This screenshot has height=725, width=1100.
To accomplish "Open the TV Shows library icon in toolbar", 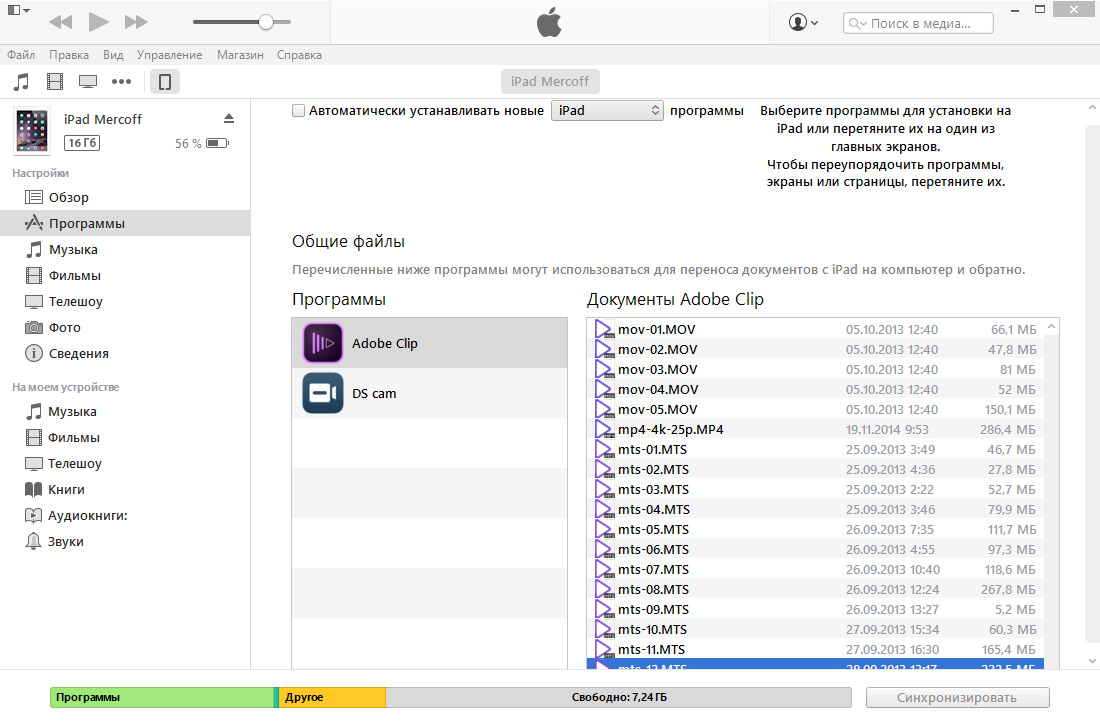I will pyautogui.click(x=88, y=81).
